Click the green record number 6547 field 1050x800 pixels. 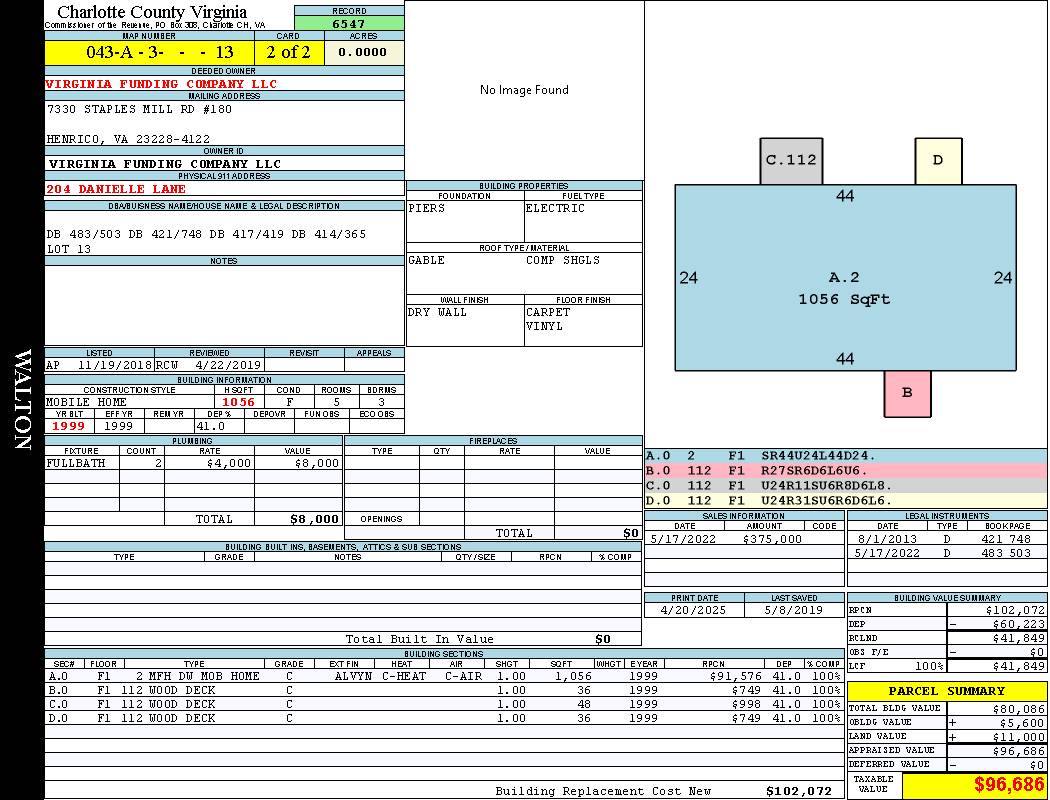[x=349, y=23]
